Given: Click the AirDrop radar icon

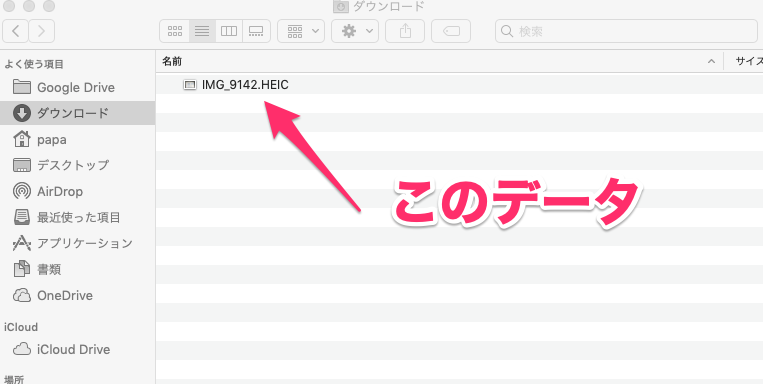Looking at the screenshot, I should click(21, 191).
